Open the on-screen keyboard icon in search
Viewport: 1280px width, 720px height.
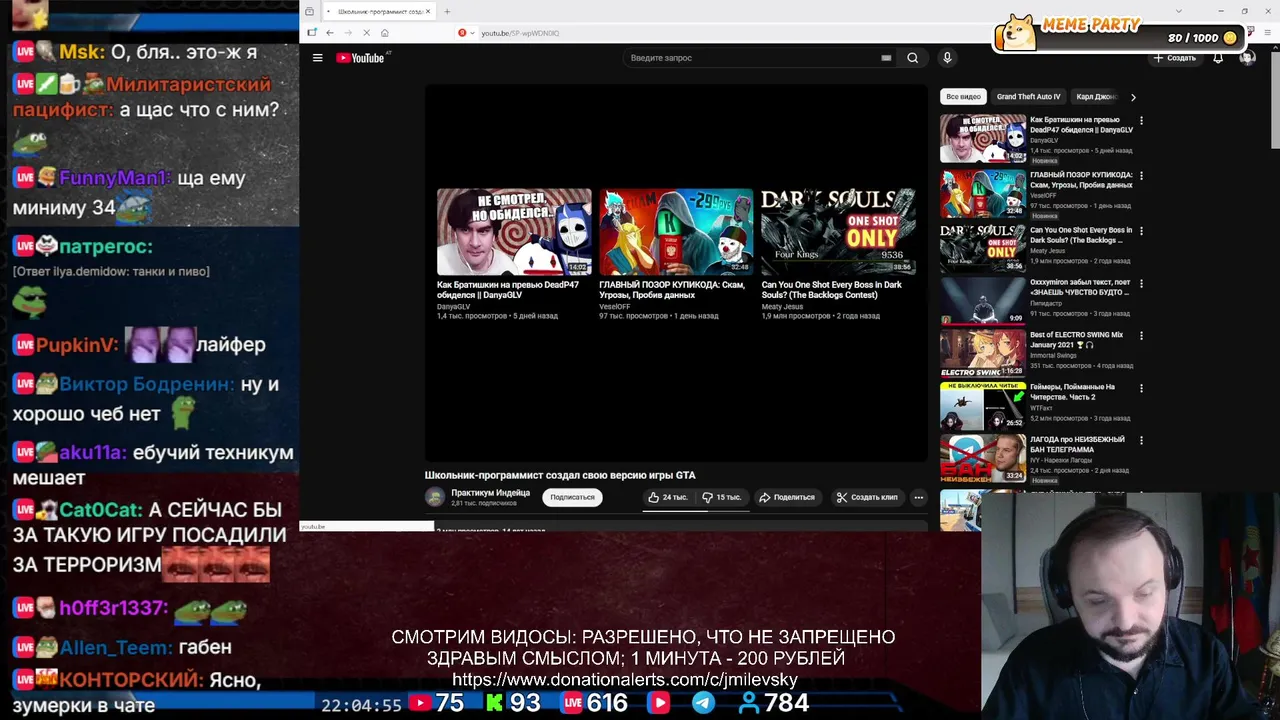886,58
